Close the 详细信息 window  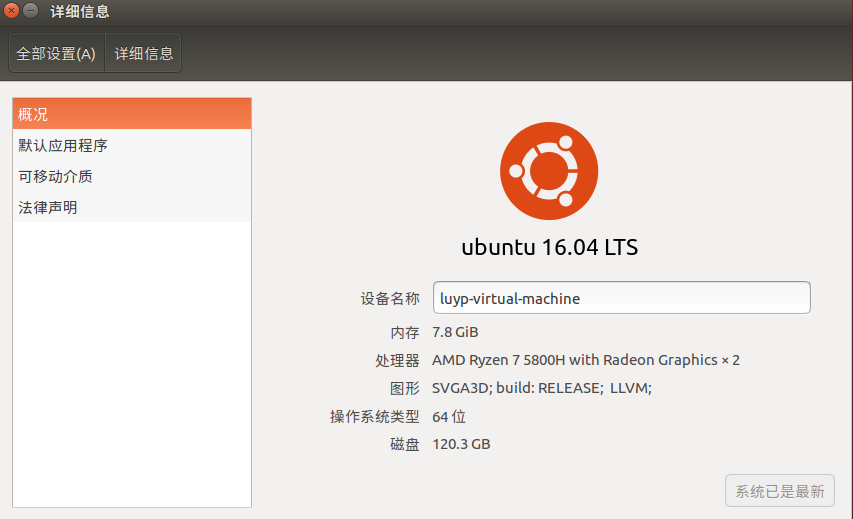click(11, 10)
